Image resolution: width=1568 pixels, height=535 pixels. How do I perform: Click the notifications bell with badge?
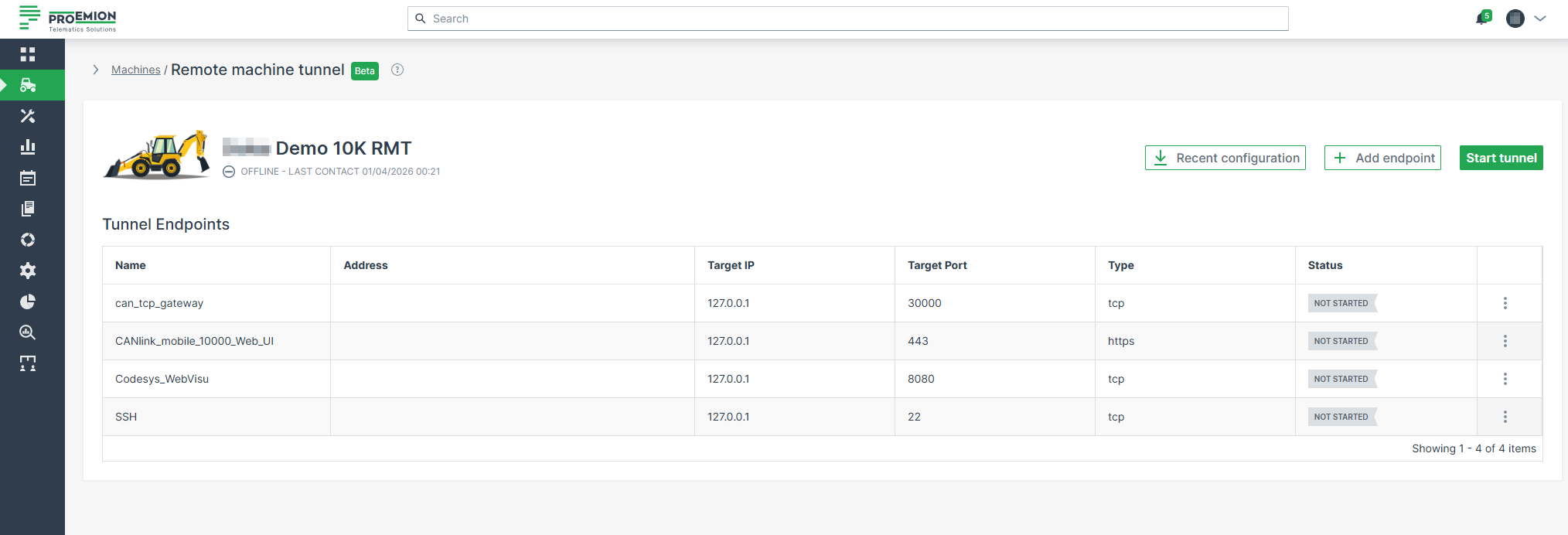coord(1482,19)
